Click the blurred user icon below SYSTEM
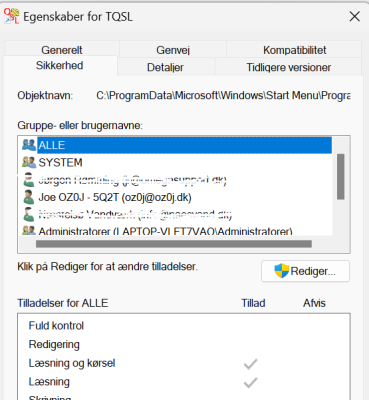The height and width of the screenshot is (400, 369). pos(29,180)
